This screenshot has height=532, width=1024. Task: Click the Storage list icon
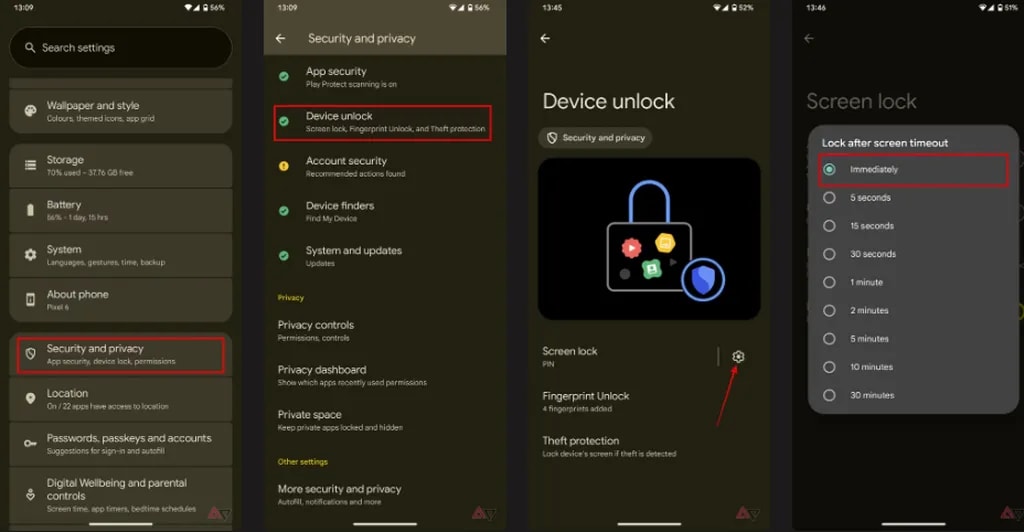(30, 165)
